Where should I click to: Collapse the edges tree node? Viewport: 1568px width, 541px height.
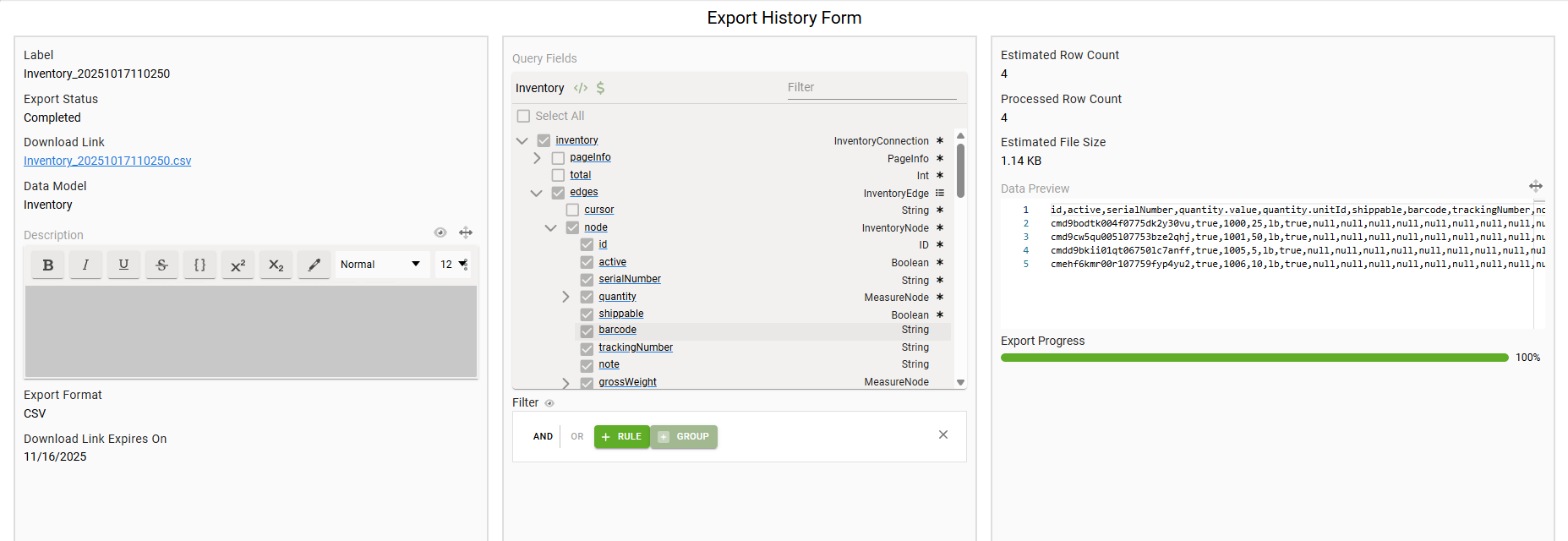[536, 193]
